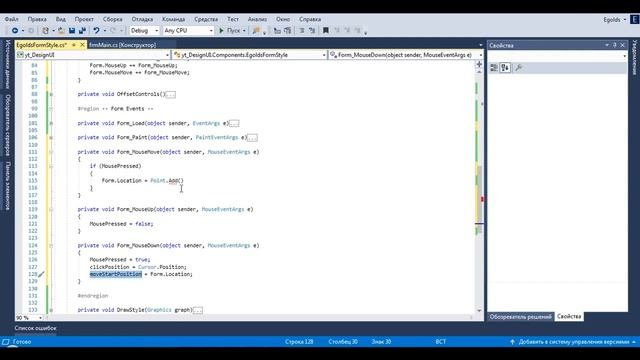Image resolution: width=640 pixels, height=360 pixels.
Task: Open find in files toolbar icon
Action: pos(256,31)
